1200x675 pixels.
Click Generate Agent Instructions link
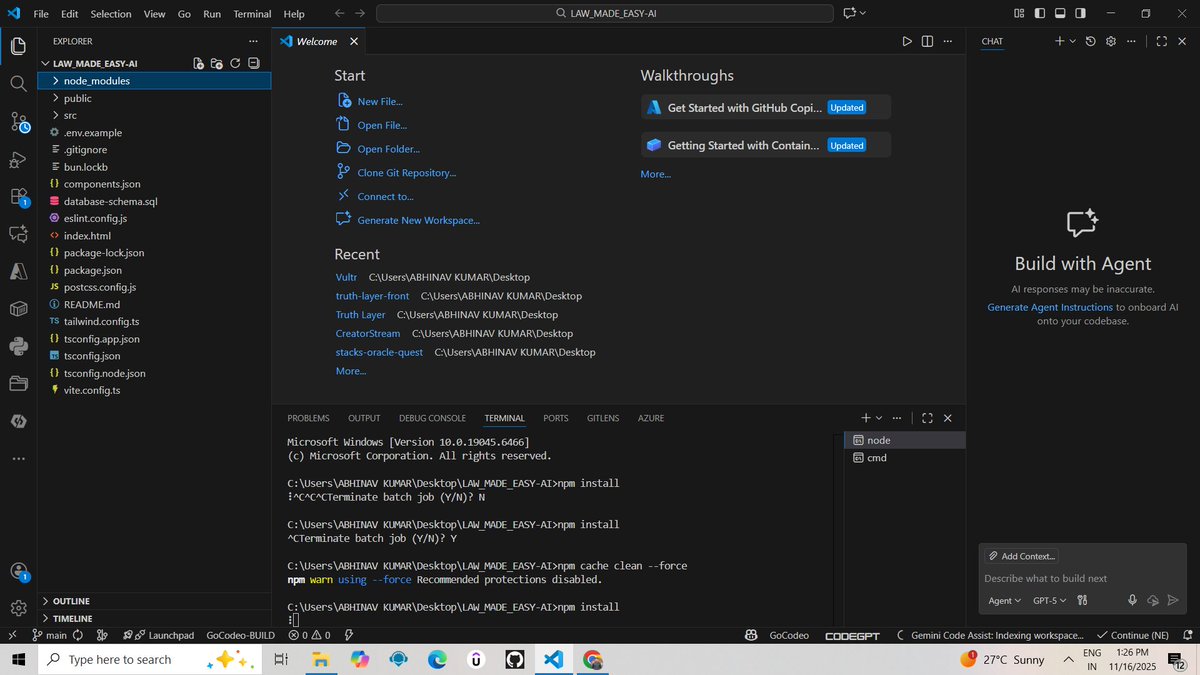point(1050,307)
